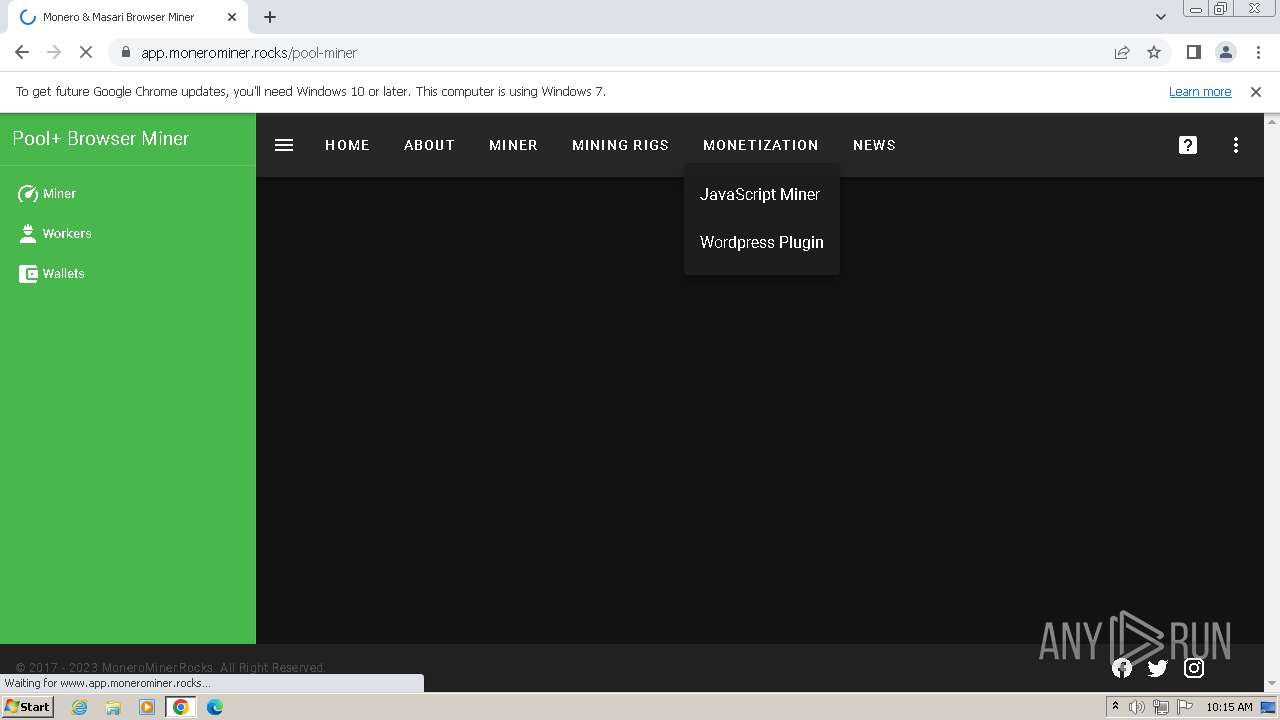Select the Workers sidebar item
The height and width of the screenshot is (720, 1280).
128,234
